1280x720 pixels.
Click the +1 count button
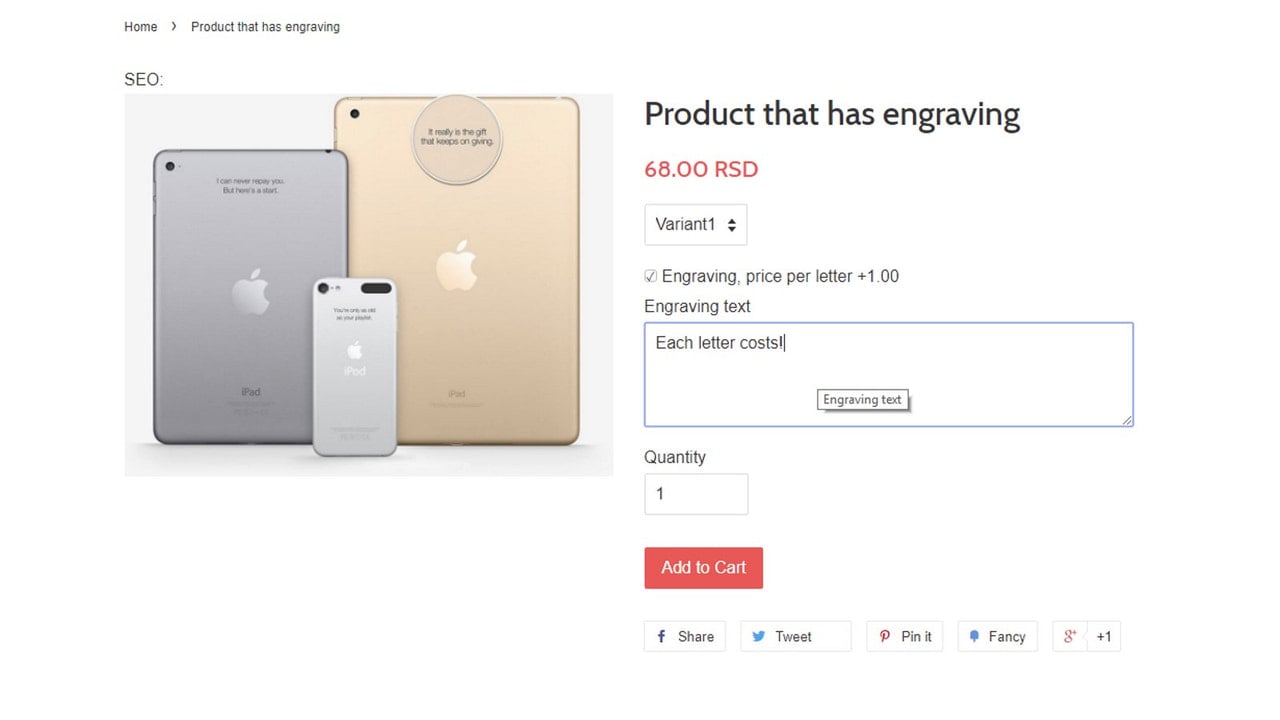coord(1104,637)
